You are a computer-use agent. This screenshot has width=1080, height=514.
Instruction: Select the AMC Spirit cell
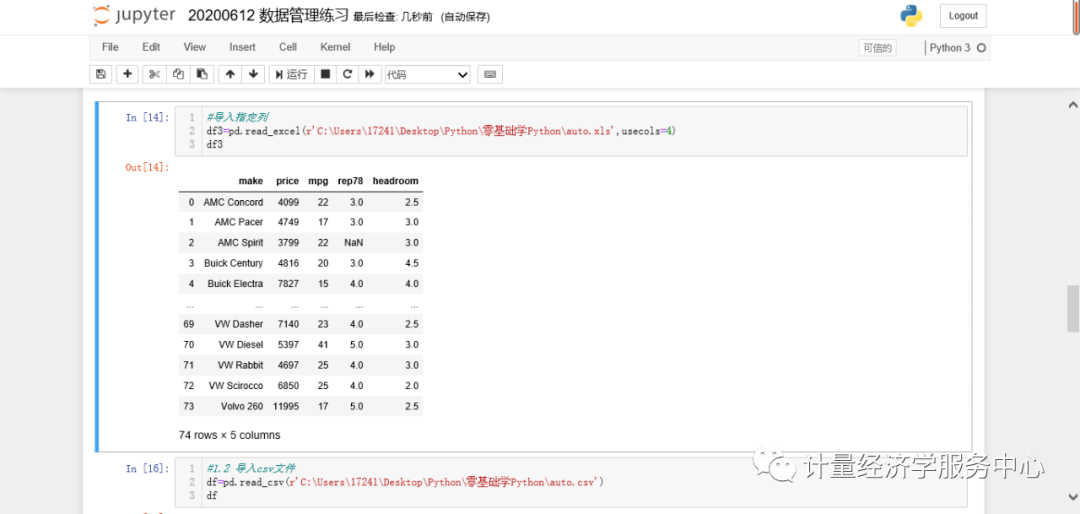point(240,243)
